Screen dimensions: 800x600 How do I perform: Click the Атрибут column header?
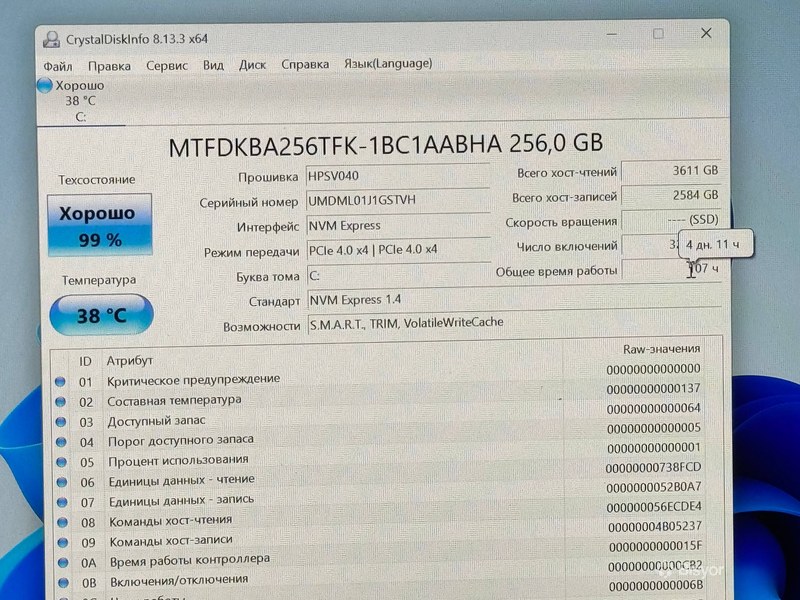tap(130, 361)
